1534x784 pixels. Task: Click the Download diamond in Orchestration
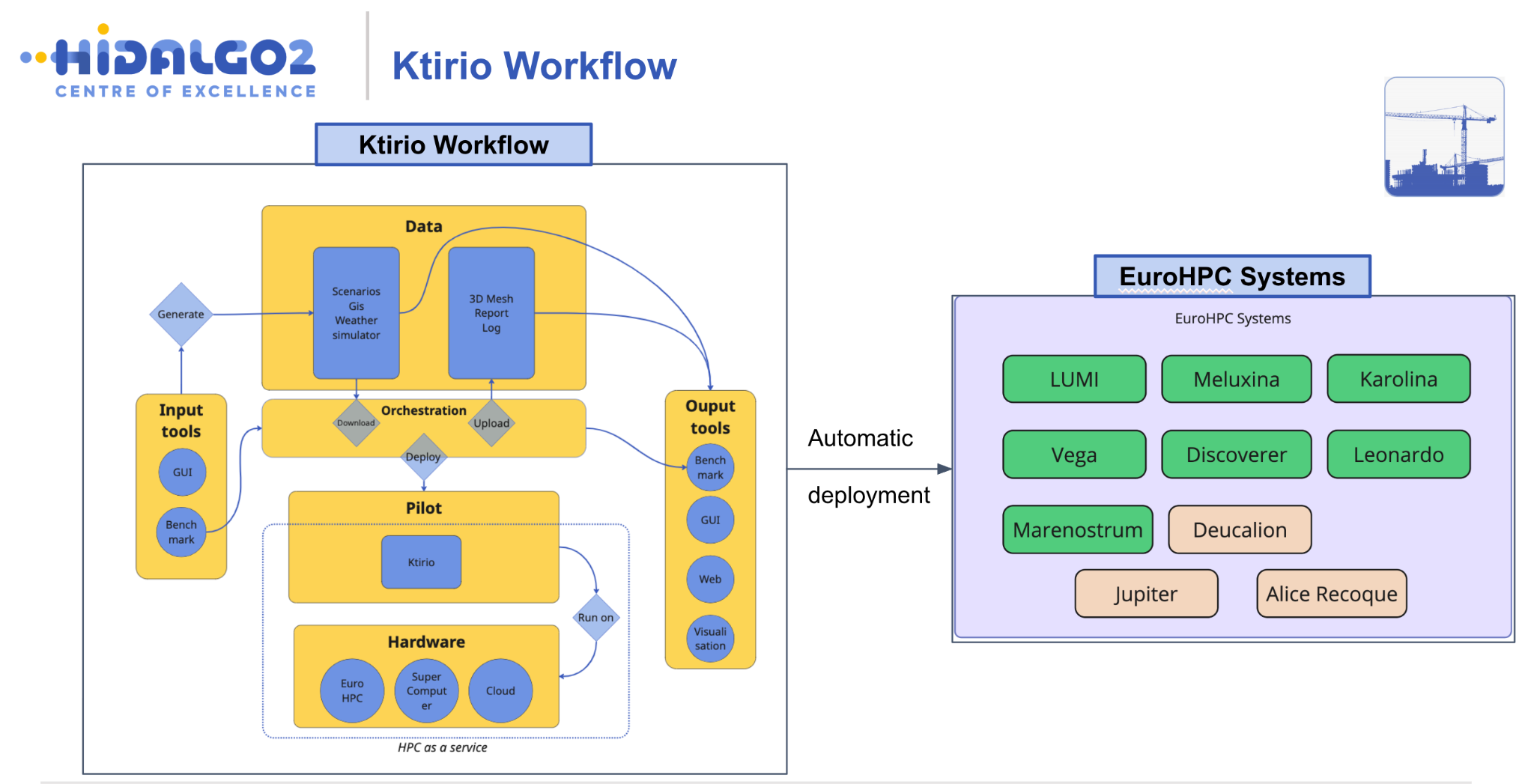[356, 423]
